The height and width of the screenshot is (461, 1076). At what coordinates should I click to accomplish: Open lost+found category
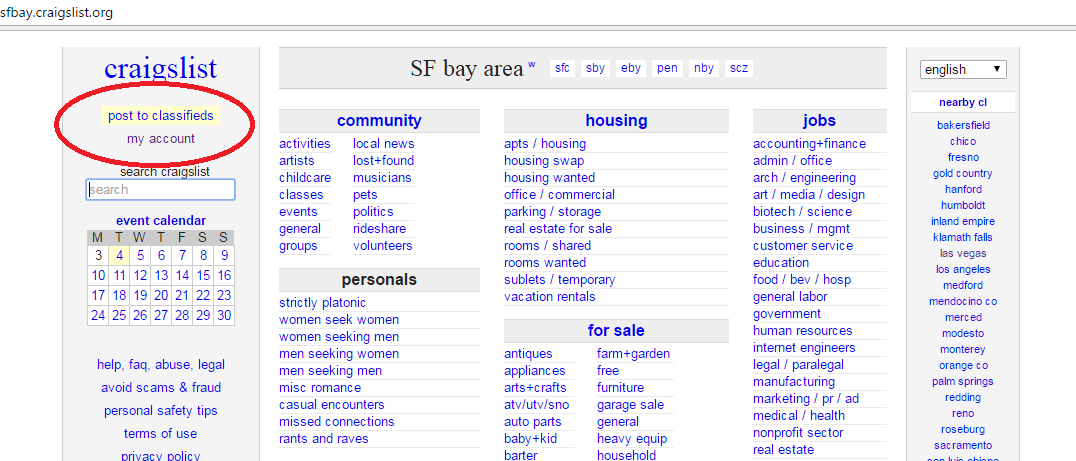[x=384, y=161]
